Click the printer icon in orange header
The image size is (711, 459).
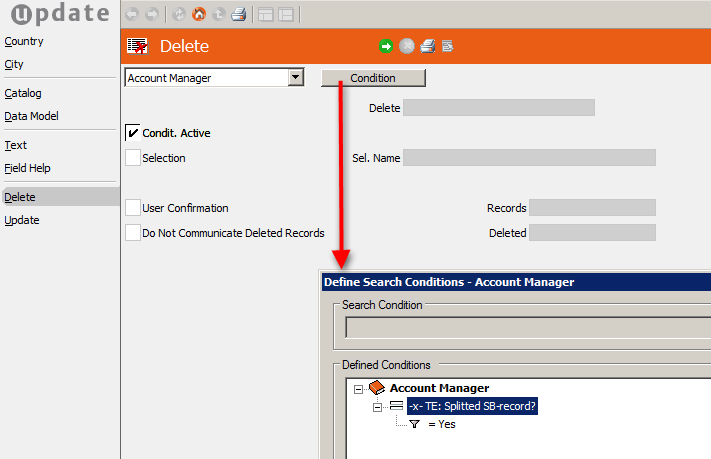(x=427, y=46)
